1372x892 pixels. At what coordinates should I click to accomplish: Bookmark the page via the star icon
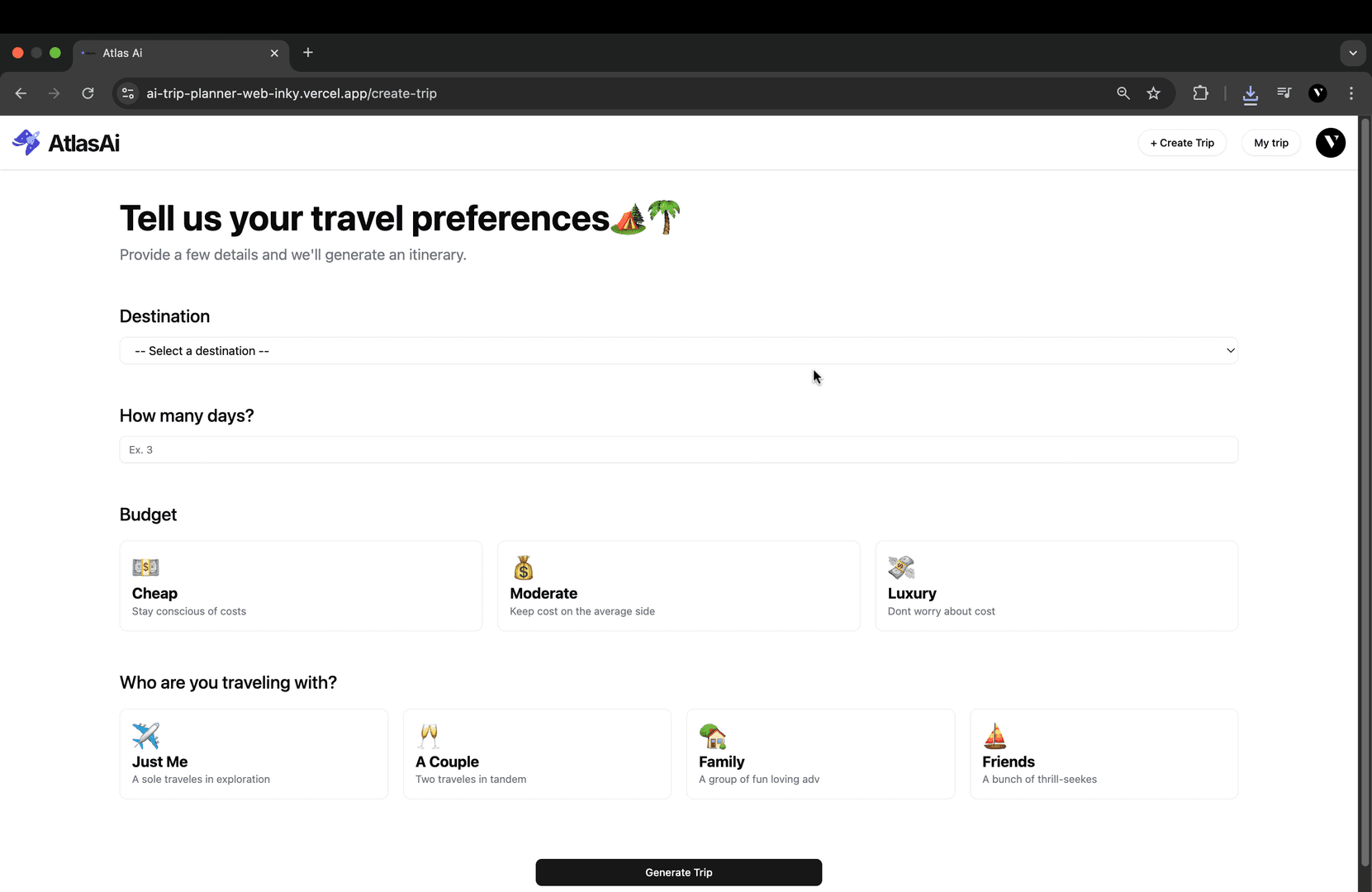click(1153, 93)
